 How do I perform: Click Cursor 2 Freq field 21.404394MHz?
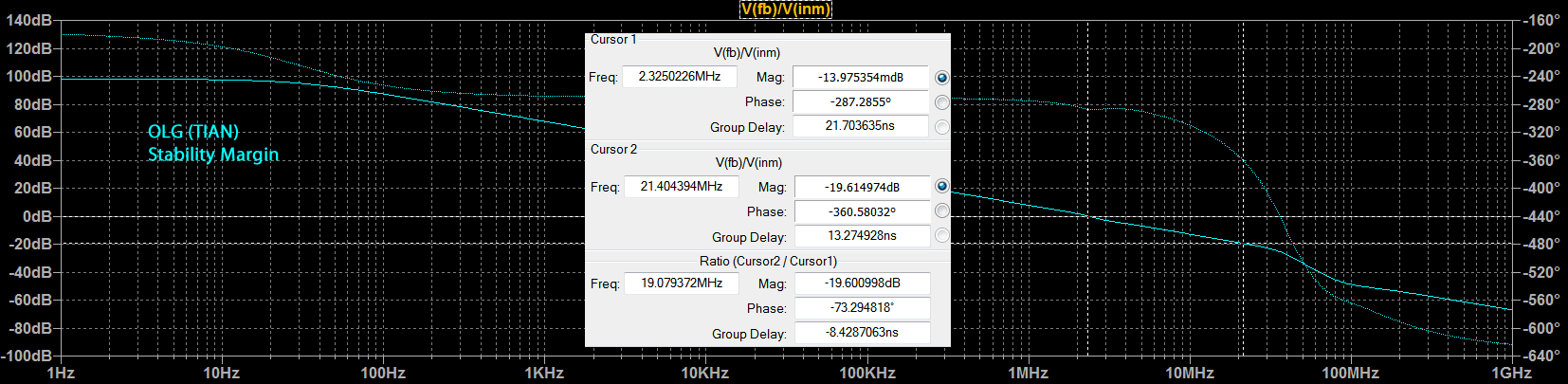682,187
